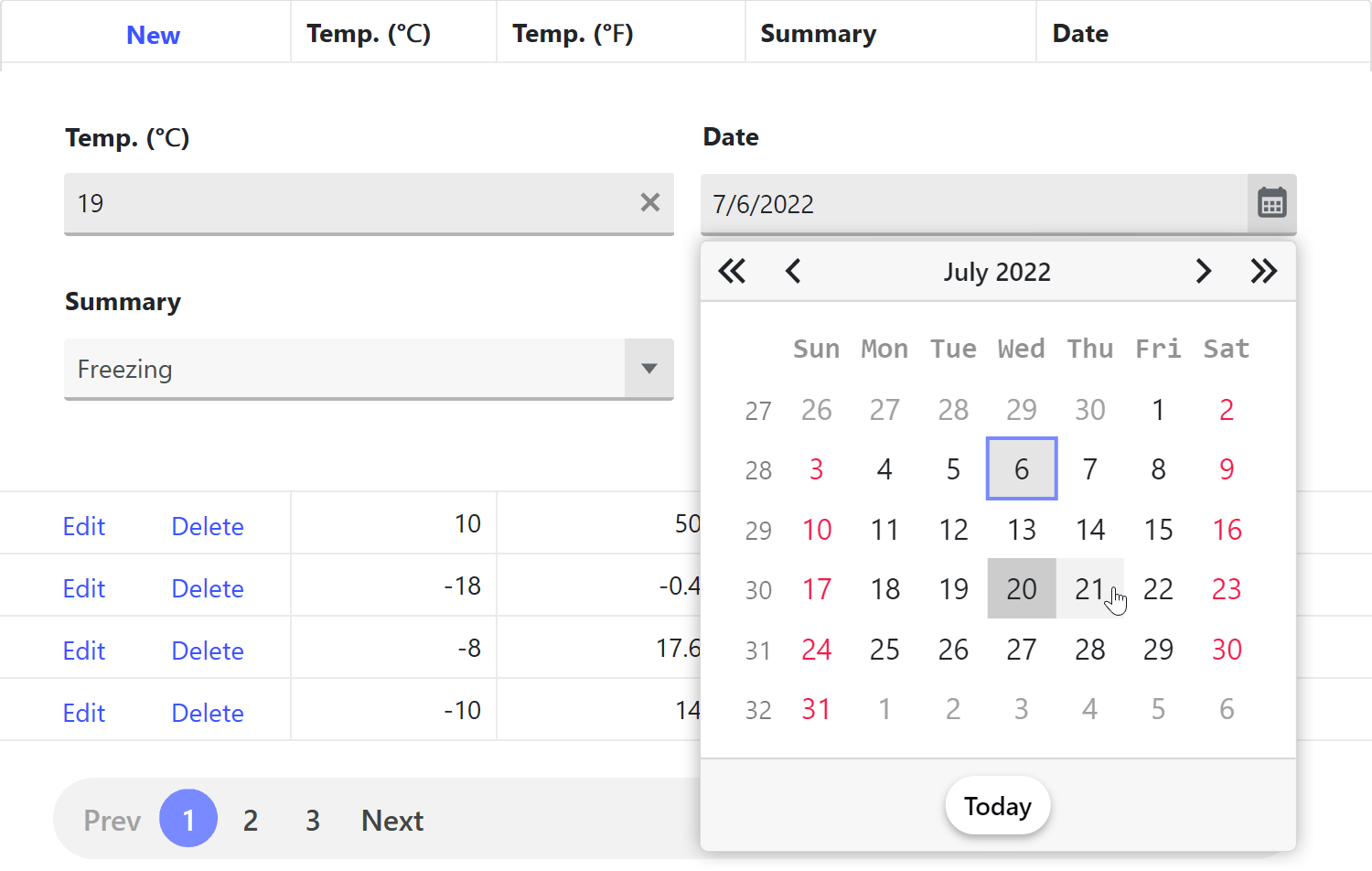Click the July 2022 month title
This screenshot has height=871, width=1372.
point(997,272)
